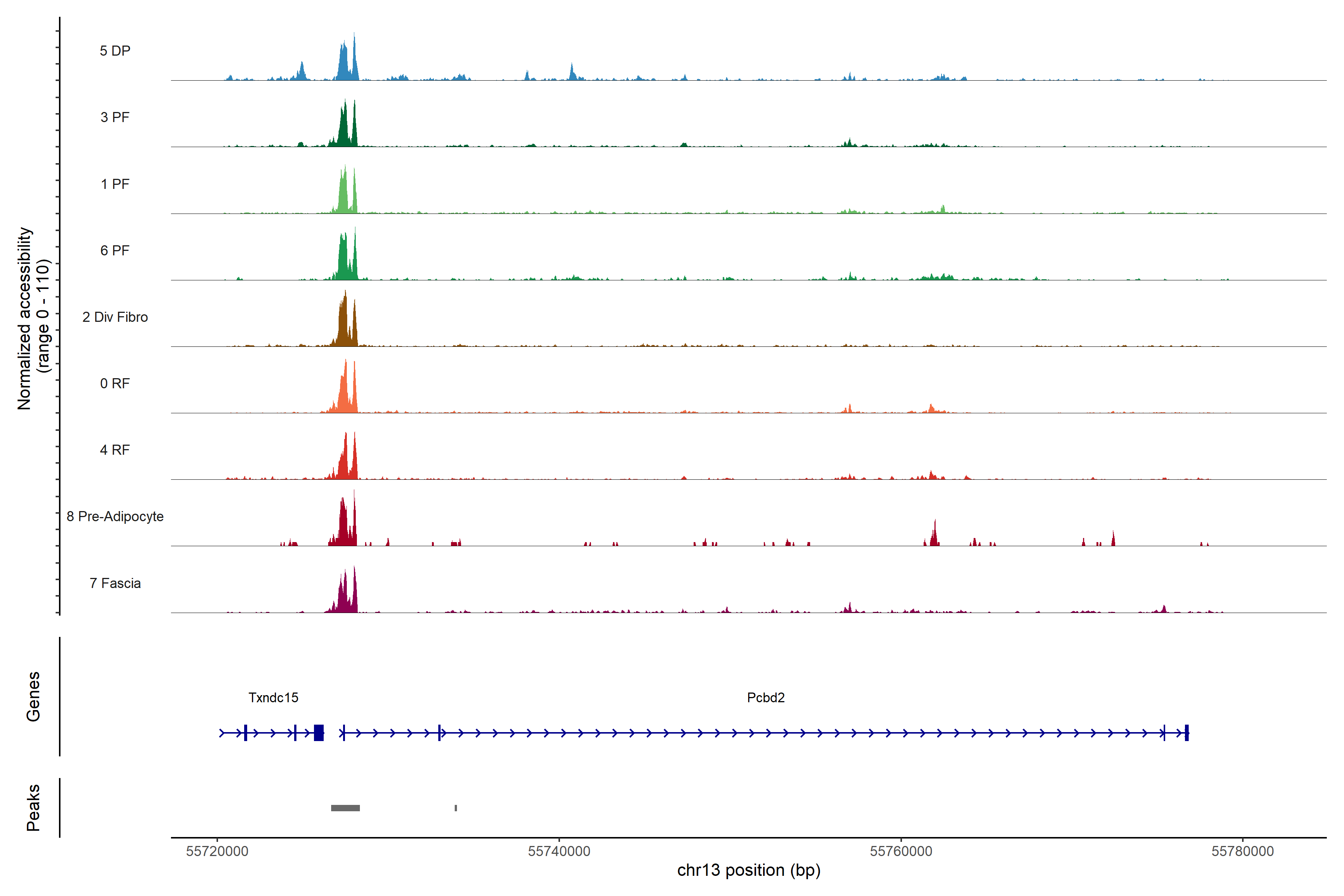Click the chr13 position axis title
Image resolution: width=1344 pixels, height=896 pixels.
(749, 870)
